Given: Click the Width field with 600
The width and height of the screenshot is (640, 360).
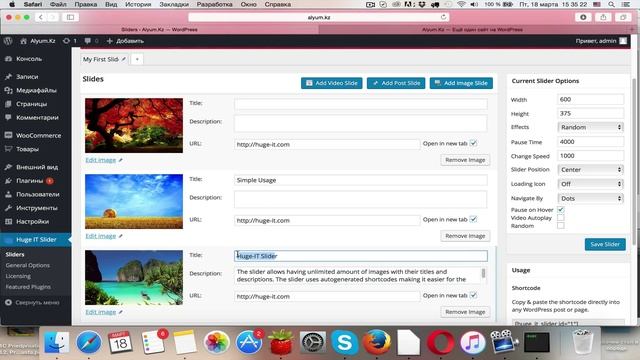Looking at the screenshot, I should [590, 99].
